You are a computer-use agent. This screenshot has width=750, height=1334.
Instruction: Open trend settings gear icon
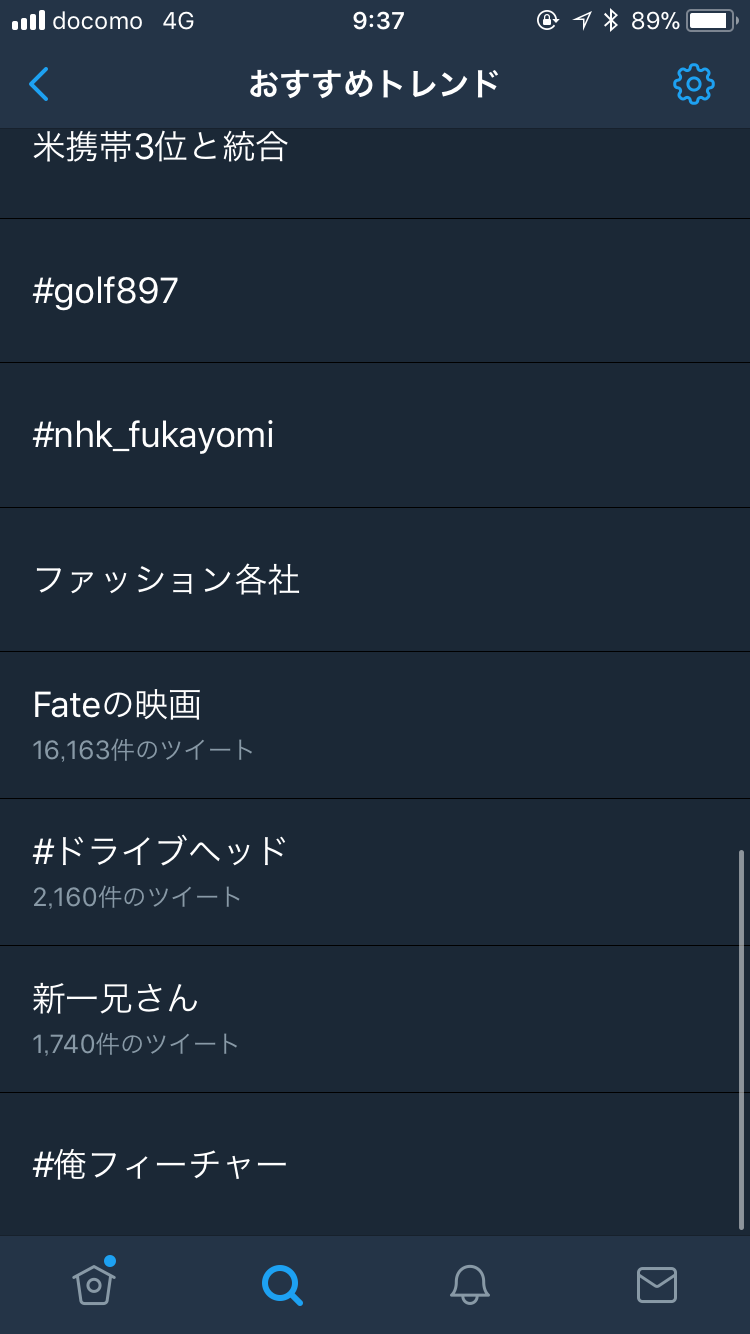[693, 84]
